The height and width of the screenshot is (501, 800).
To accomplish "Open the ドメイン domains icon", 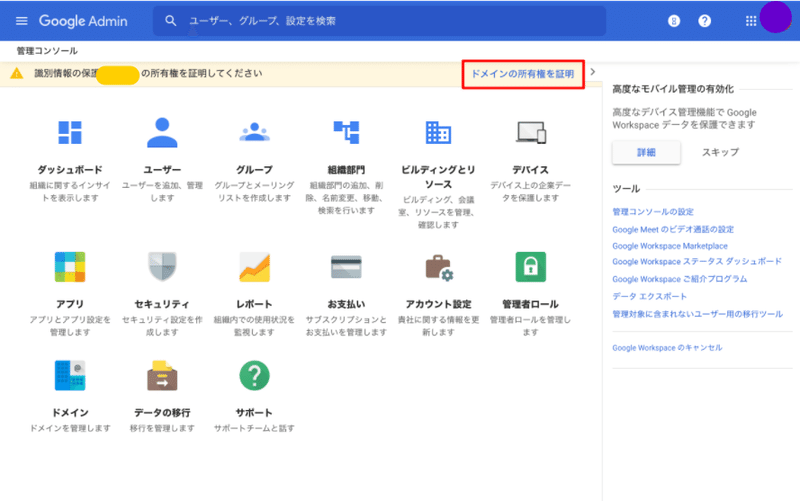I will (x=70, y=375).
